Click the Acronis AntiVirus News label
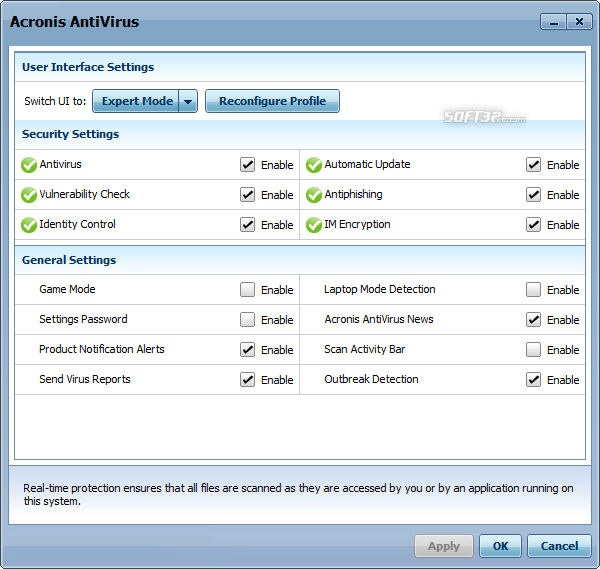 [379, 319]
